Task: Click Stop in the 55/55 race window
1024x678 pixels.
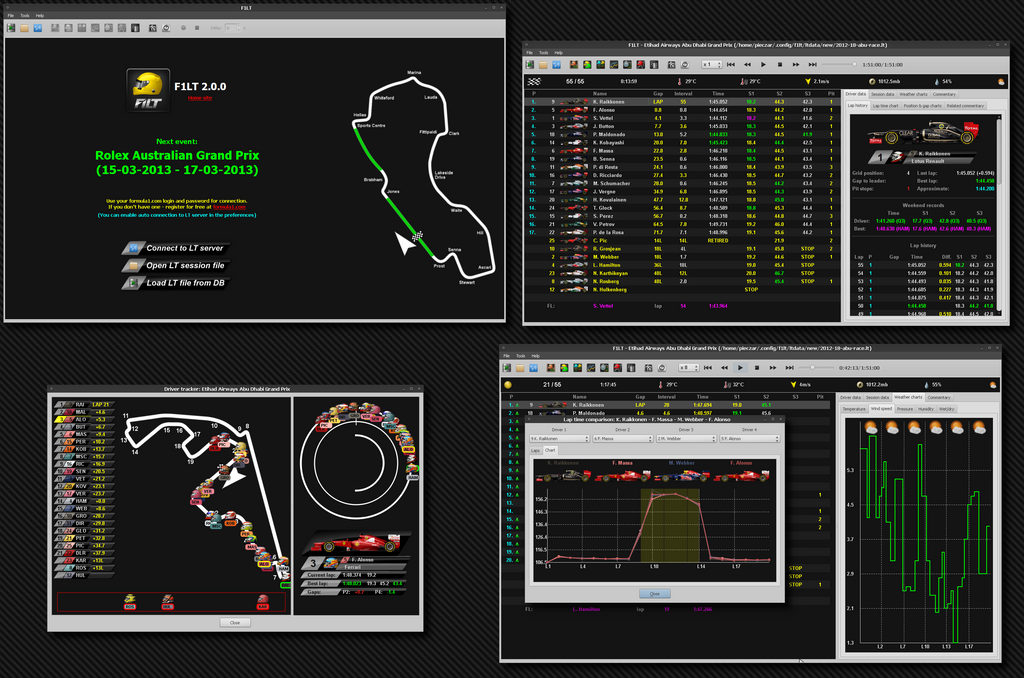Action: coord(780,65)
